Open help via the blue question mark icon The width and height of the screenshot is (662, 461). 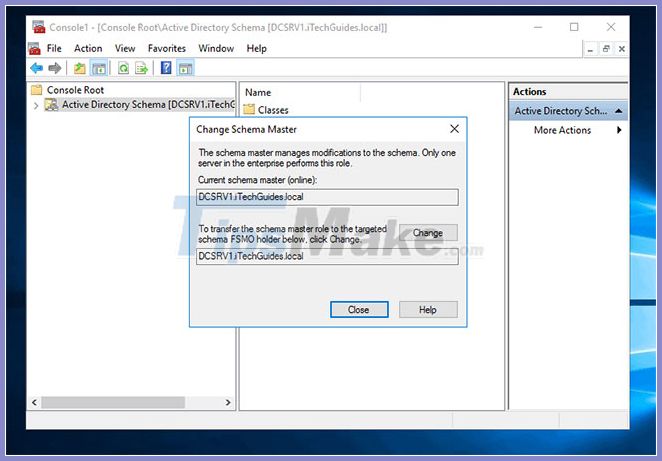[x=166, y=68]
